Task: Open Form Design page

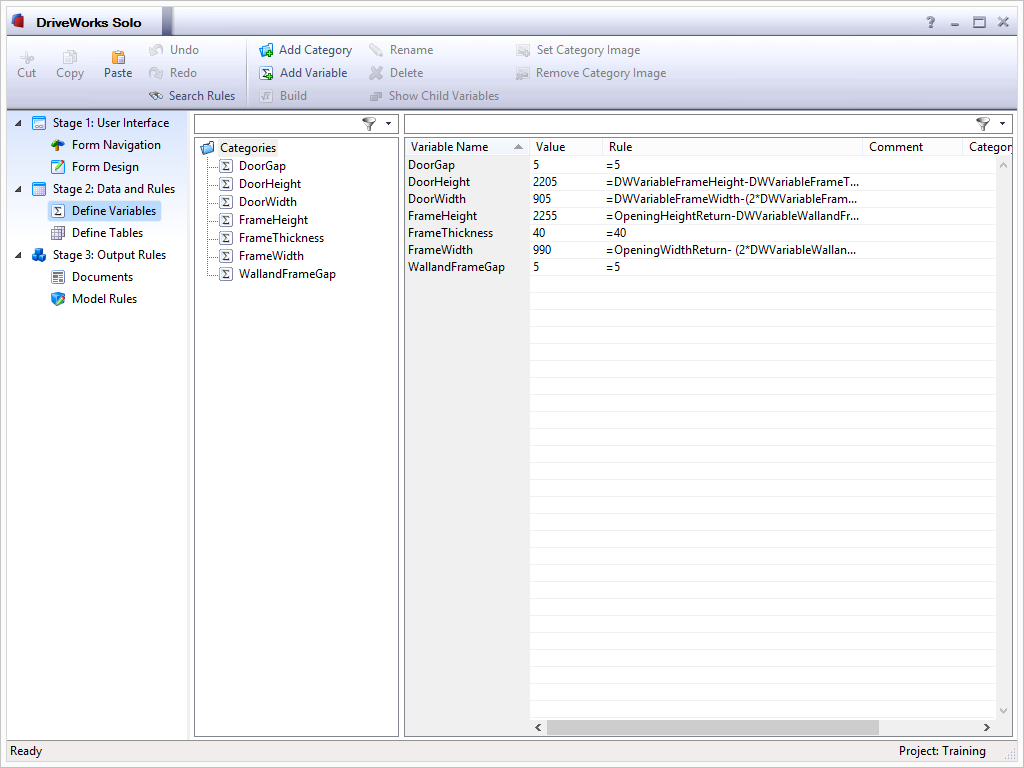Action: coord(105,167)
